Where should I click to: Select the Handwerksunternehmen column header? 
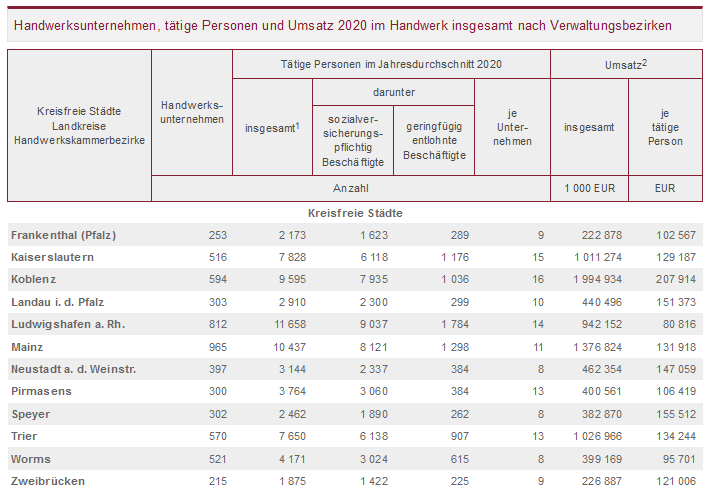[x=191, y=112]
